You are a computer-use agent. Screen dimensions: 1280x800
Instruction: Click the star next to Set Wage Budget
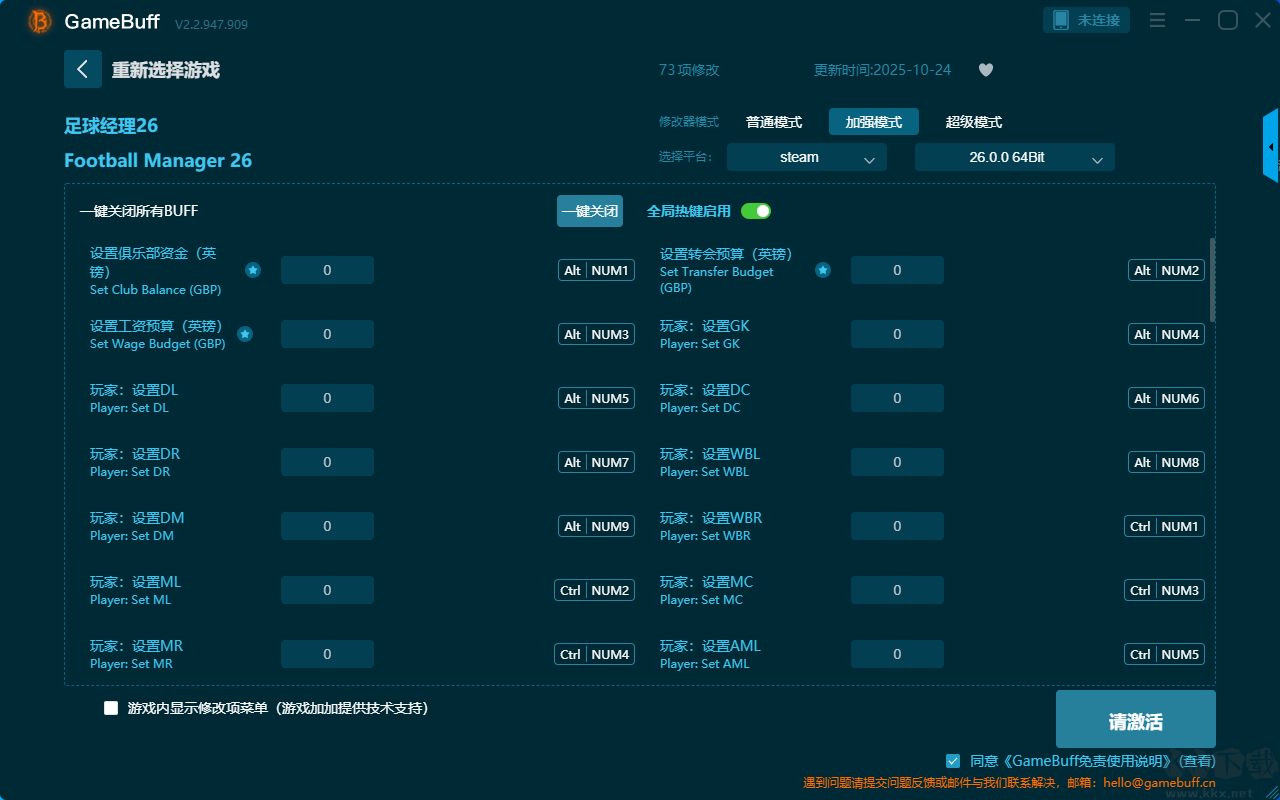coord(245,334)
